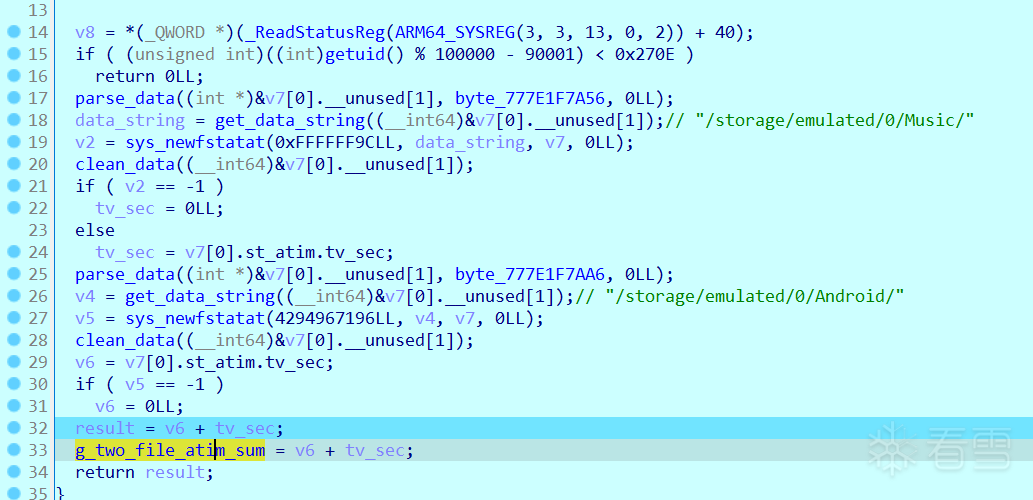Screen dimensions: 1033x500
Task: Jump to byte_777E1F7A56 reference
Action: pos(538,98)
